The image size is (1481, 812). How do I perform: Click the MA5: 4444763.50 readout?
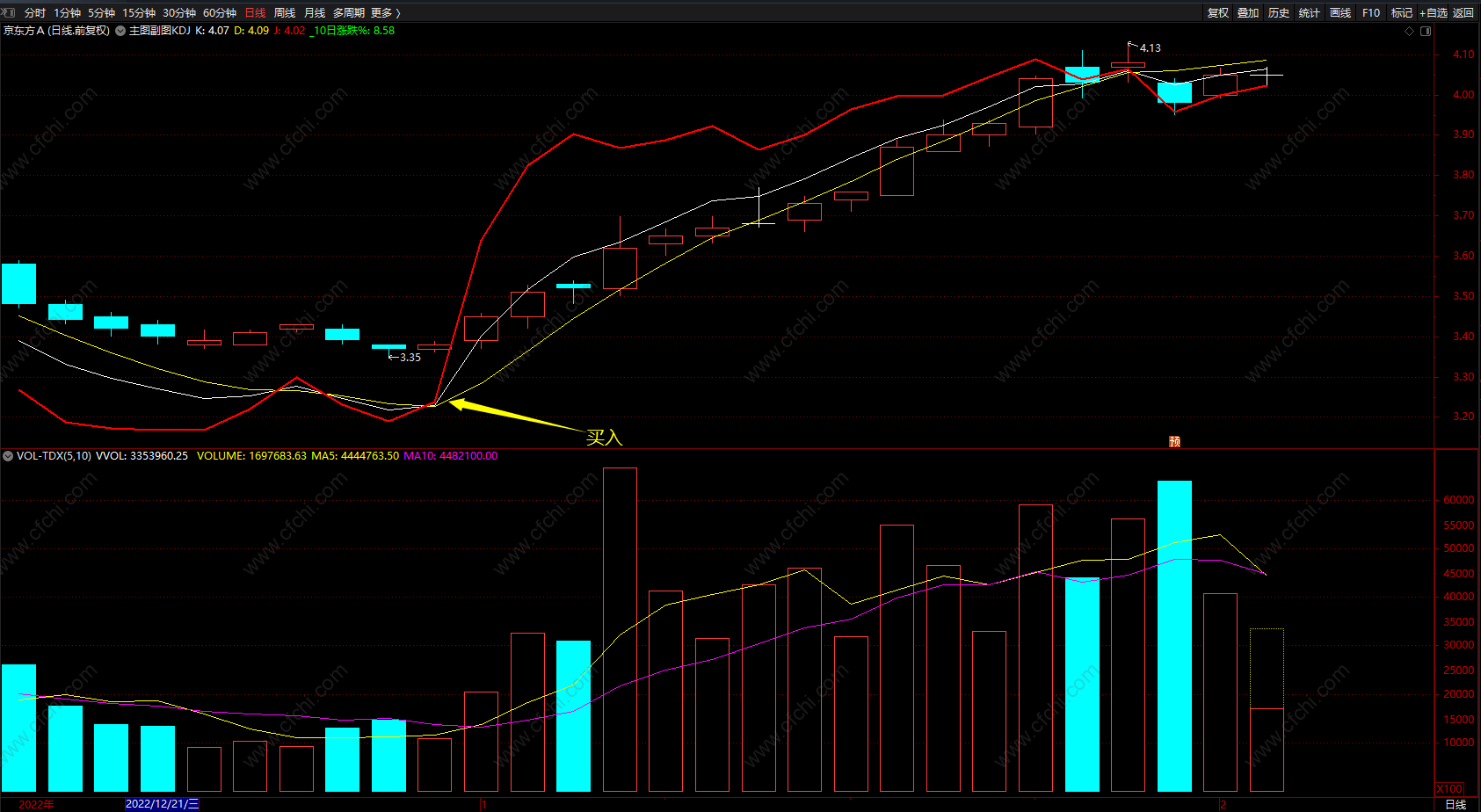tap(355, 456)
